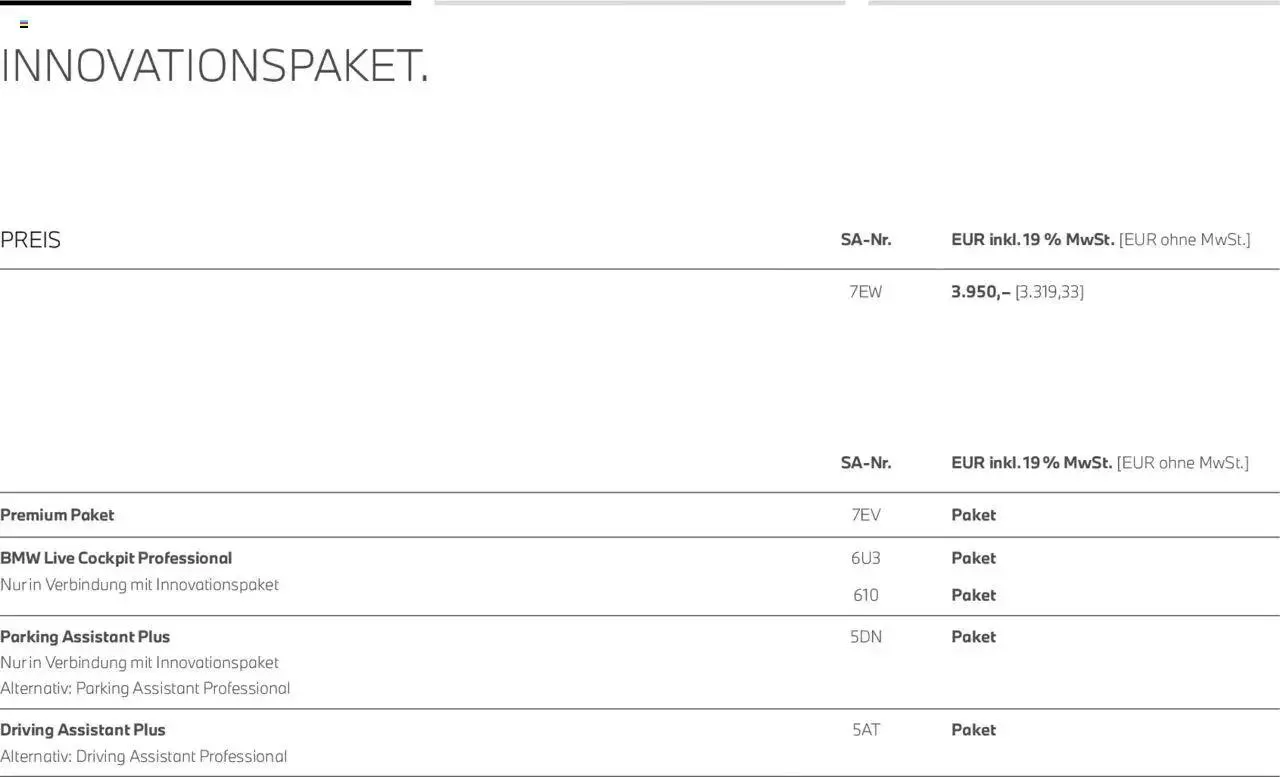Viewport: 1280px width, 777px height.
Task: Click the INNOVATIONSPAKET heading
Action: (214, 66)
